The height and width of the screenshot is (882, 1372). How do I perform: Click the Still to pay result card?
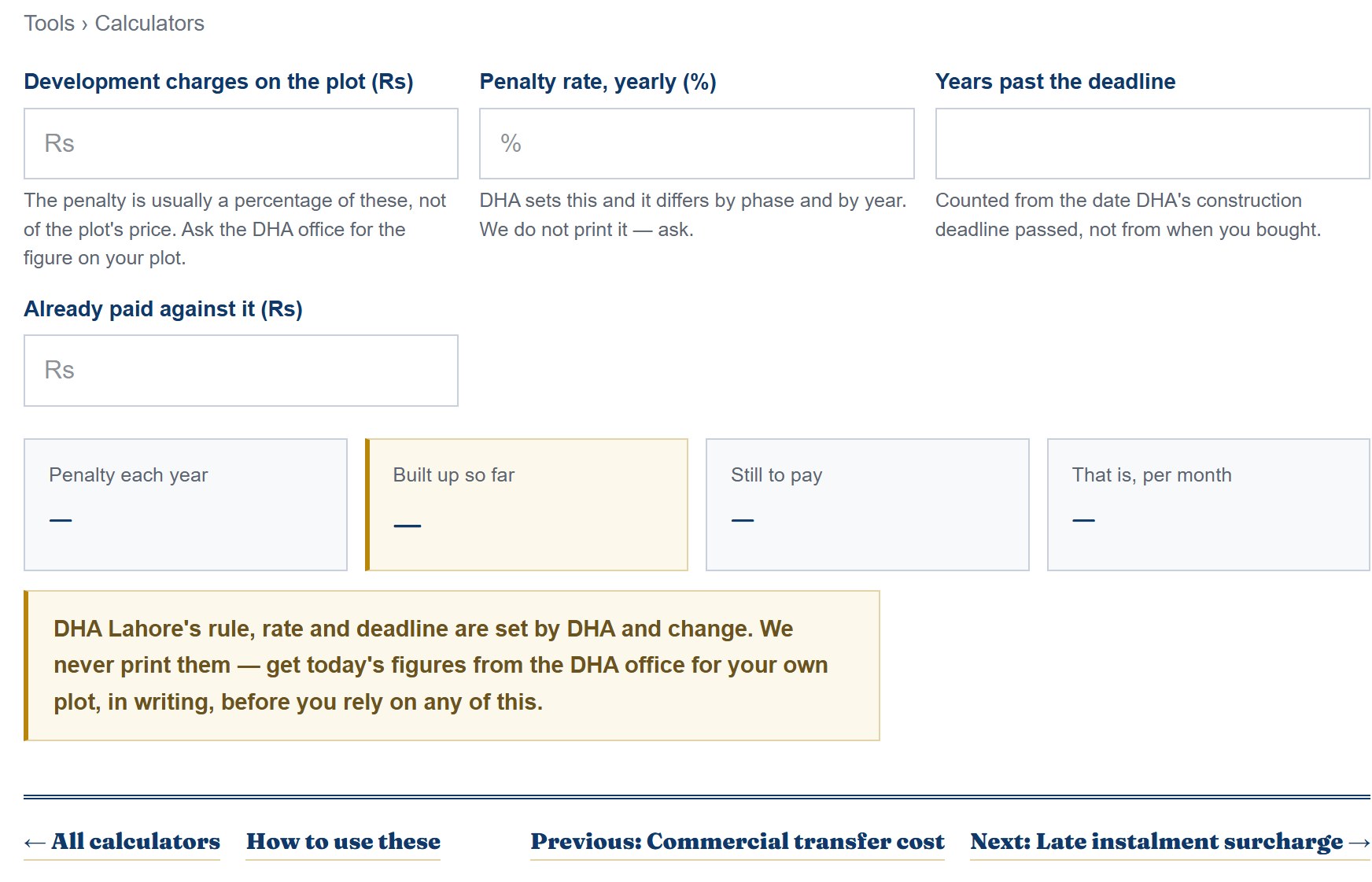[868, 504]
